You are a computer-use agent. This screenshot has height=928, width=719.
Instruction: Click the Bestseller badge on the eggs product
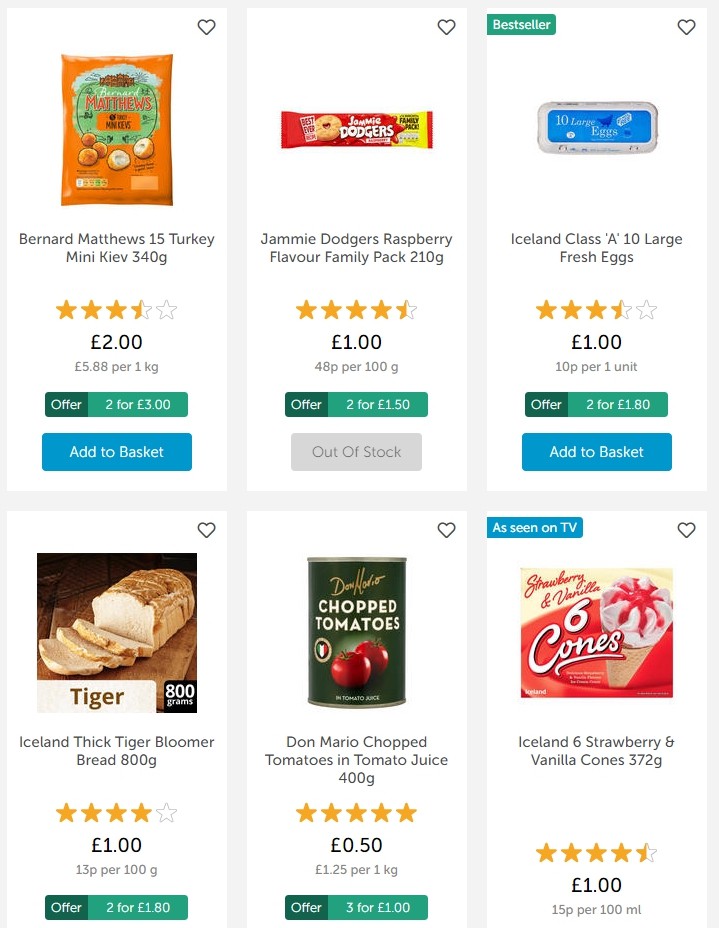click(x=521, y=24)
